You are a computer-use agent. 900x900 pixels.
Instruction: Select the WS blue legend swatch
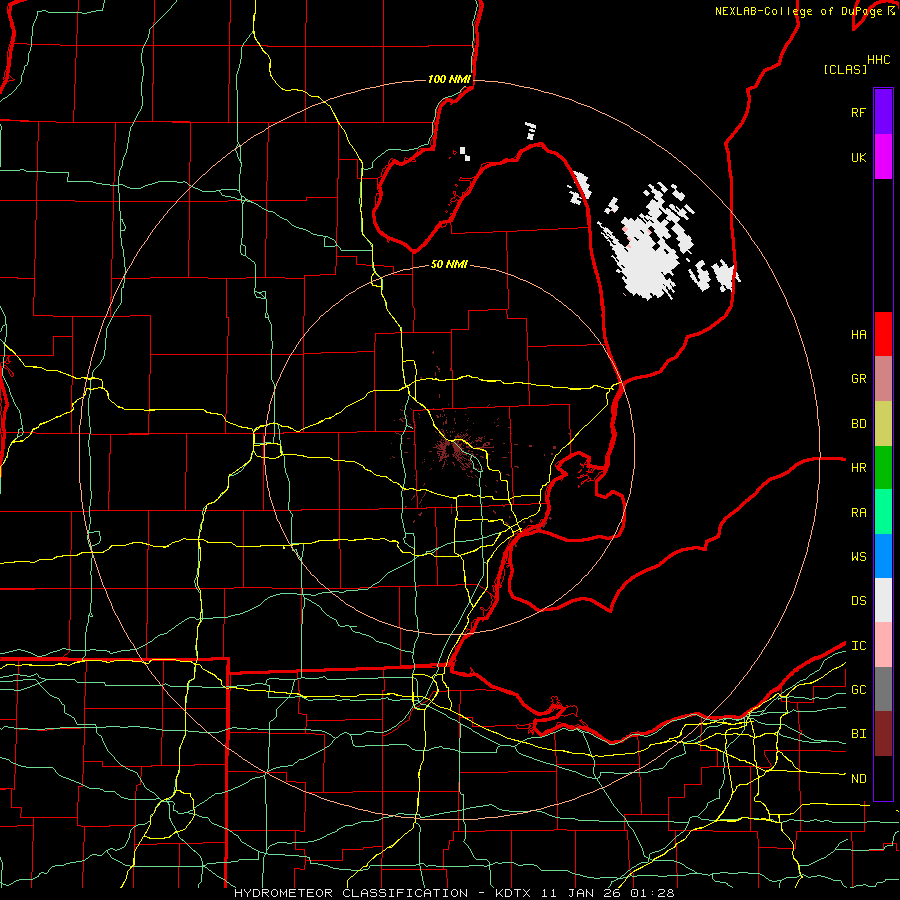coord(883,556)
